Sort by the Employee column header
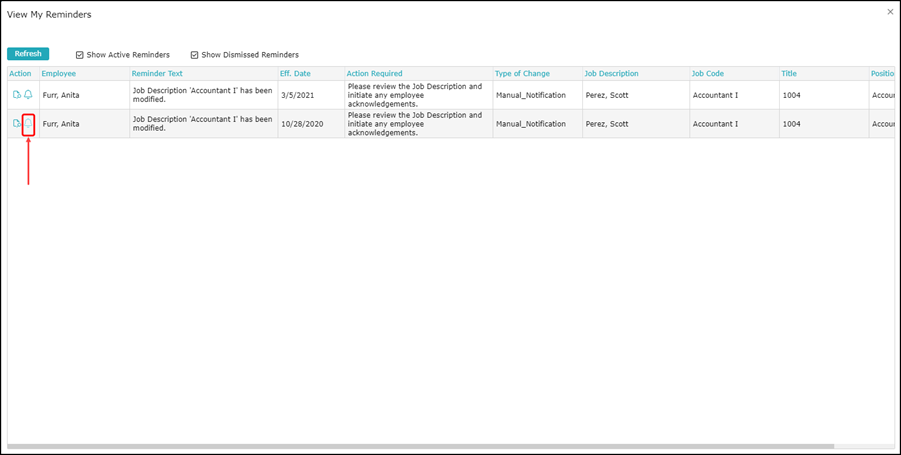This screenshot has height=455, width=901. [59, 74]
